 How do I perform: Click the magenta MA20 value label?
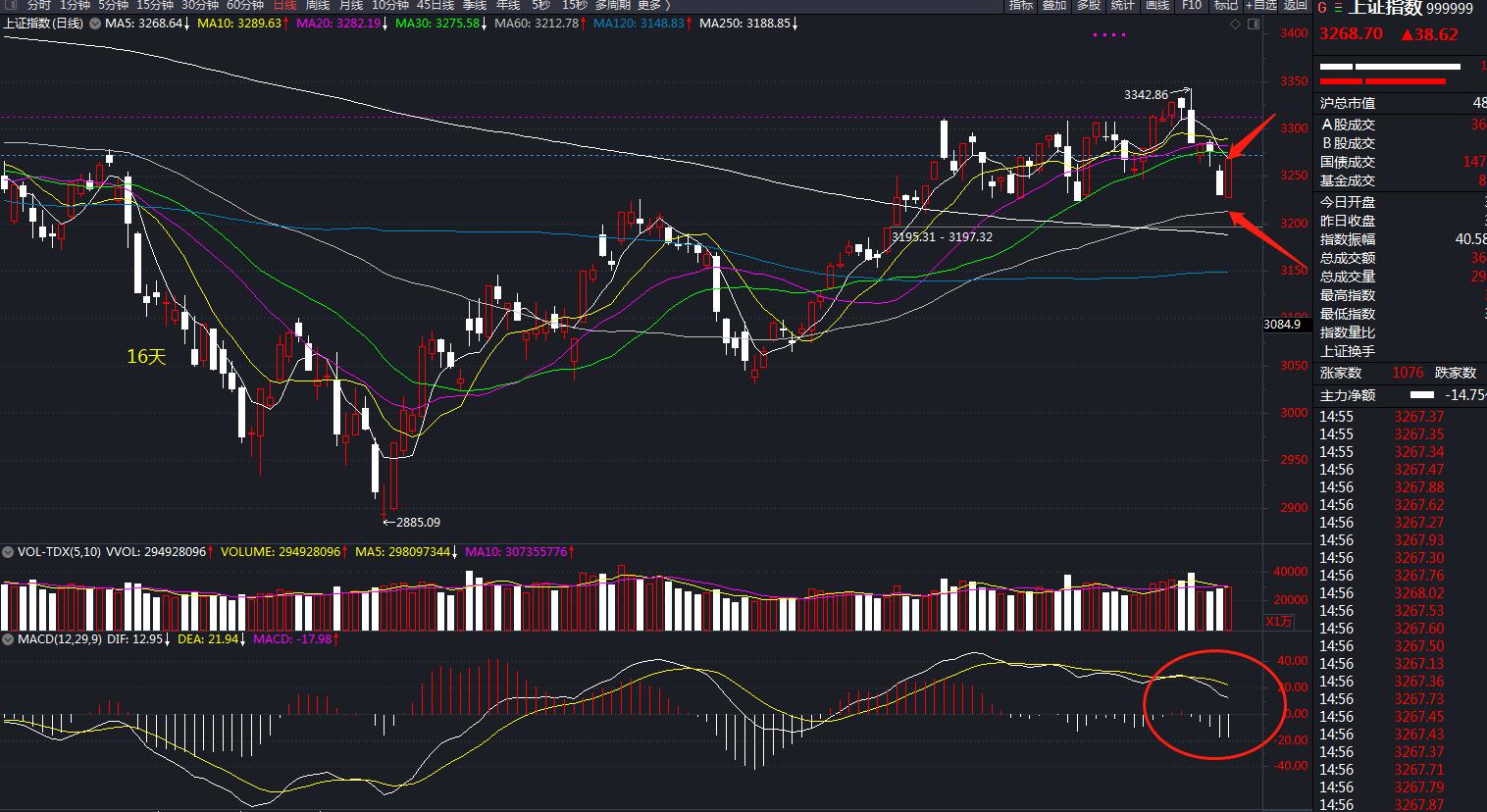[339, 24]
